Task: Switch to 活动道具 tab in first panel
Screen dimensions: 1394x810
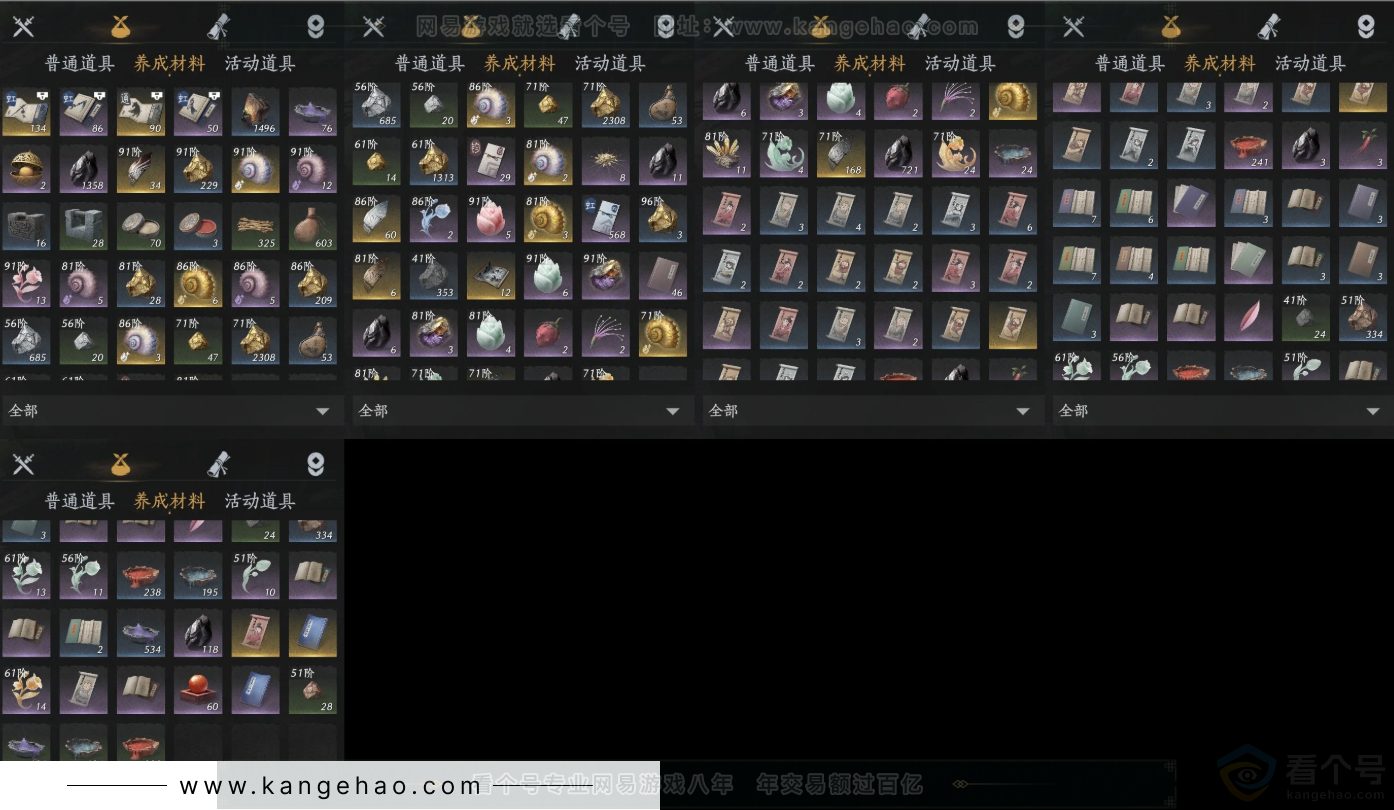Action: pos(260,64)
